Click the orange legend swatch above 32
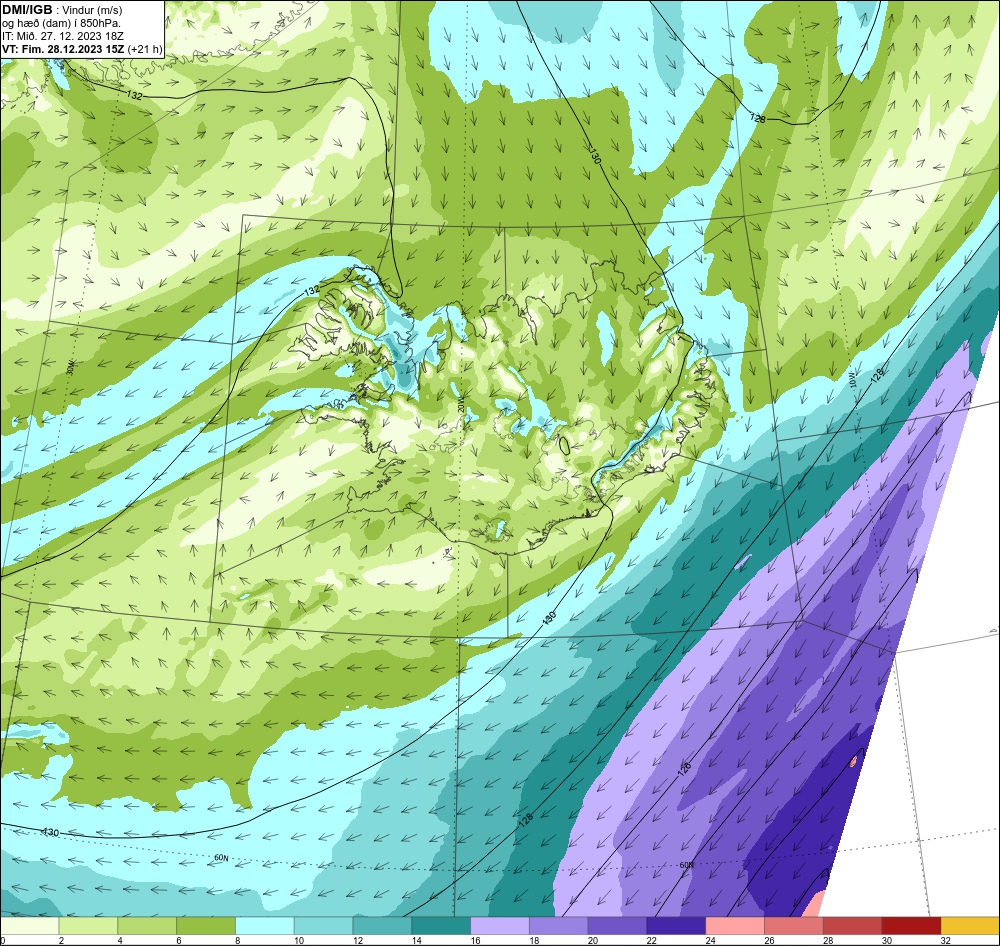Screen dimensions: 1000x946 (x=970, y=926)
